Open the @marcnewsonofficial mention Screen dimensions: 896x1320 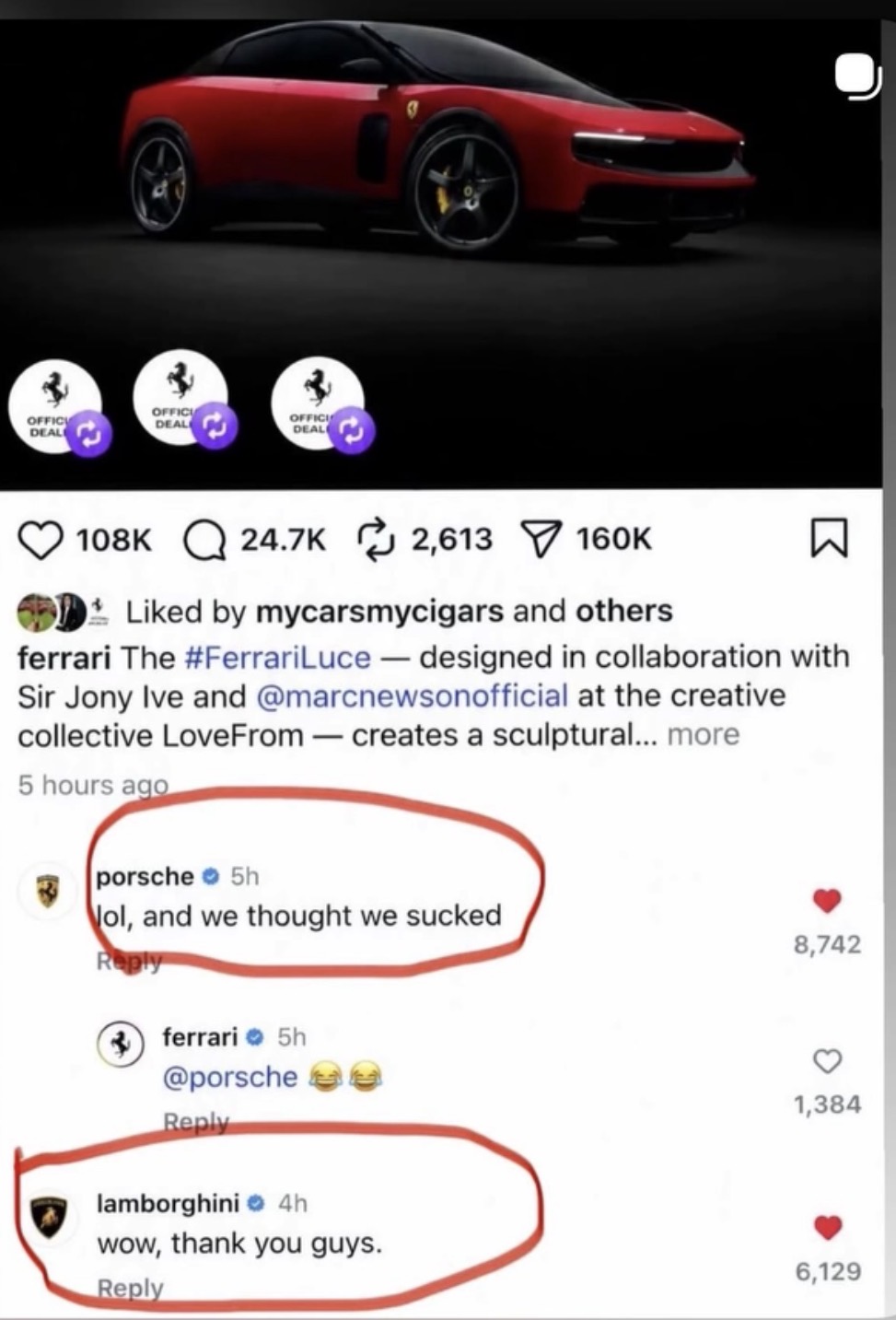411,695
